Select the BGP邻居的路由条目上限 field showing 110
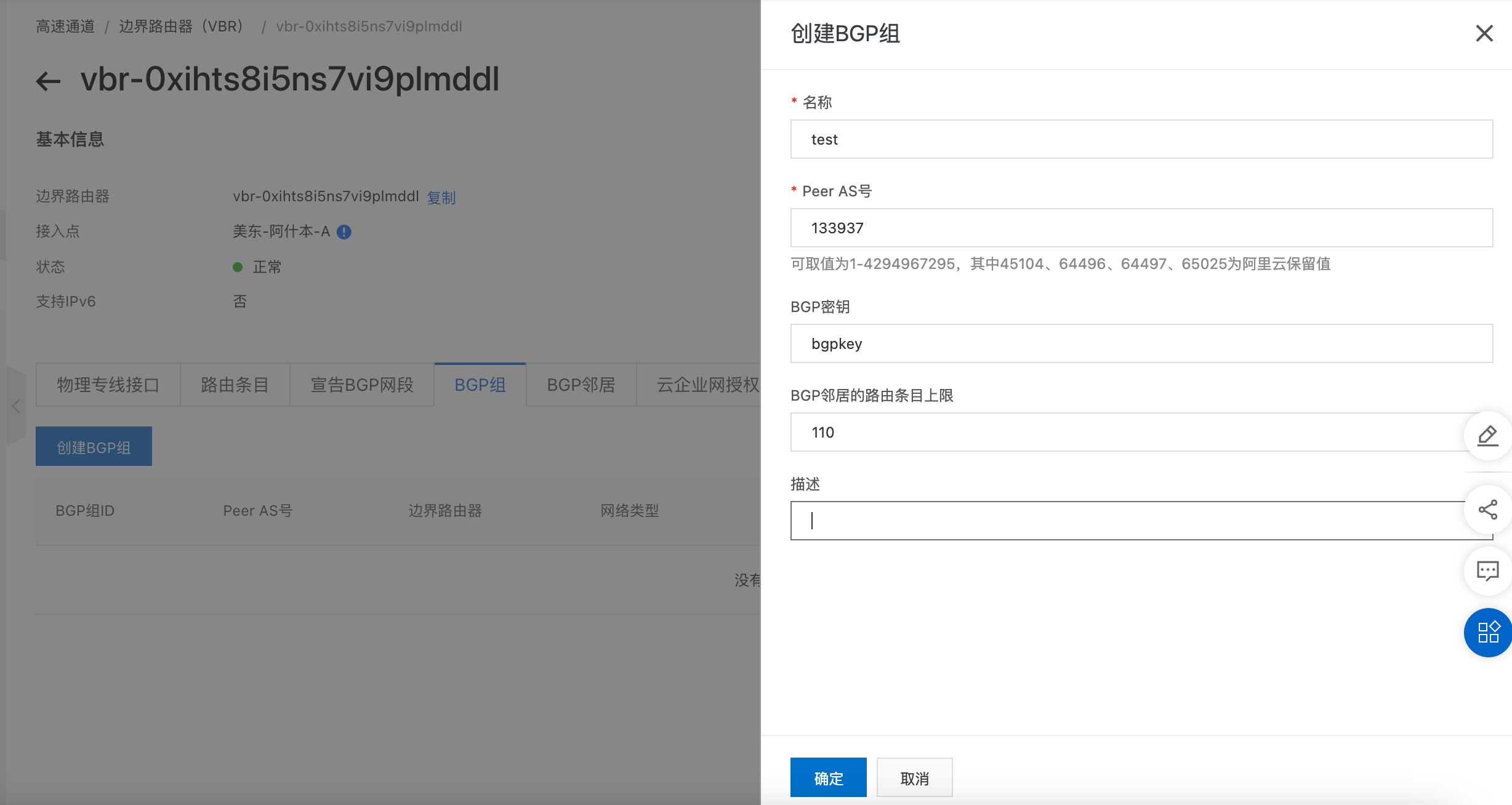The height and width of the screenshot is (805, 1512). pyautogui.click(x=1141, y=432)
